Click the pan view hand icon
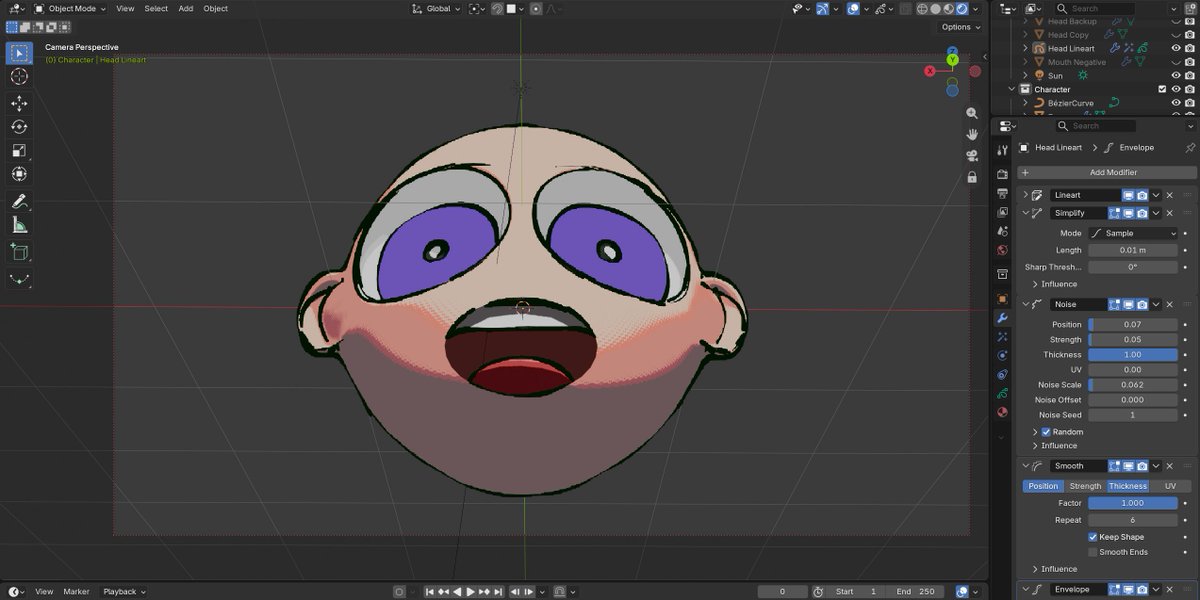The image size is (1200, 600). pyautogui.click(x=972, y=134)
